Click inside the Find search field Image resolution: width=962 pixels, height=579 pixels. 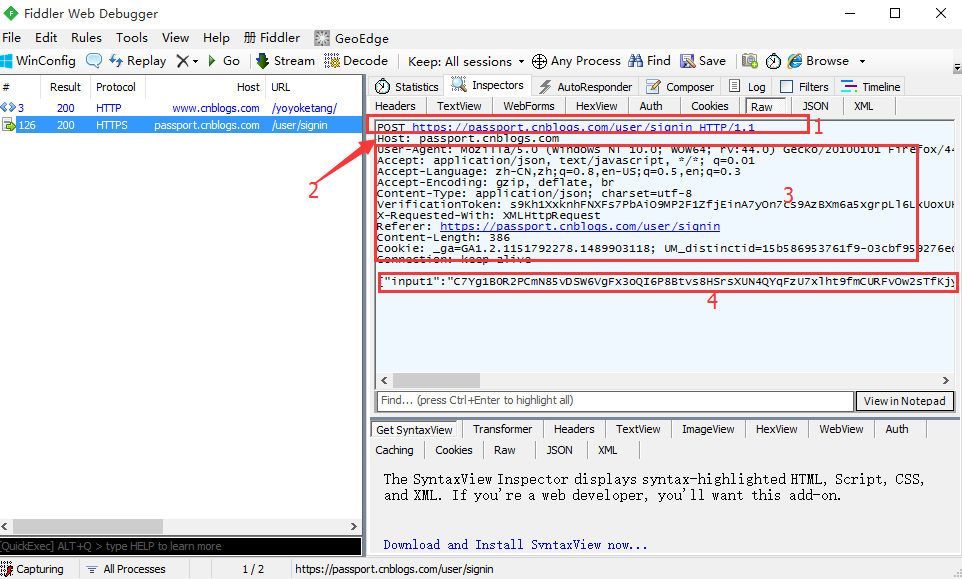click(600, 400)
